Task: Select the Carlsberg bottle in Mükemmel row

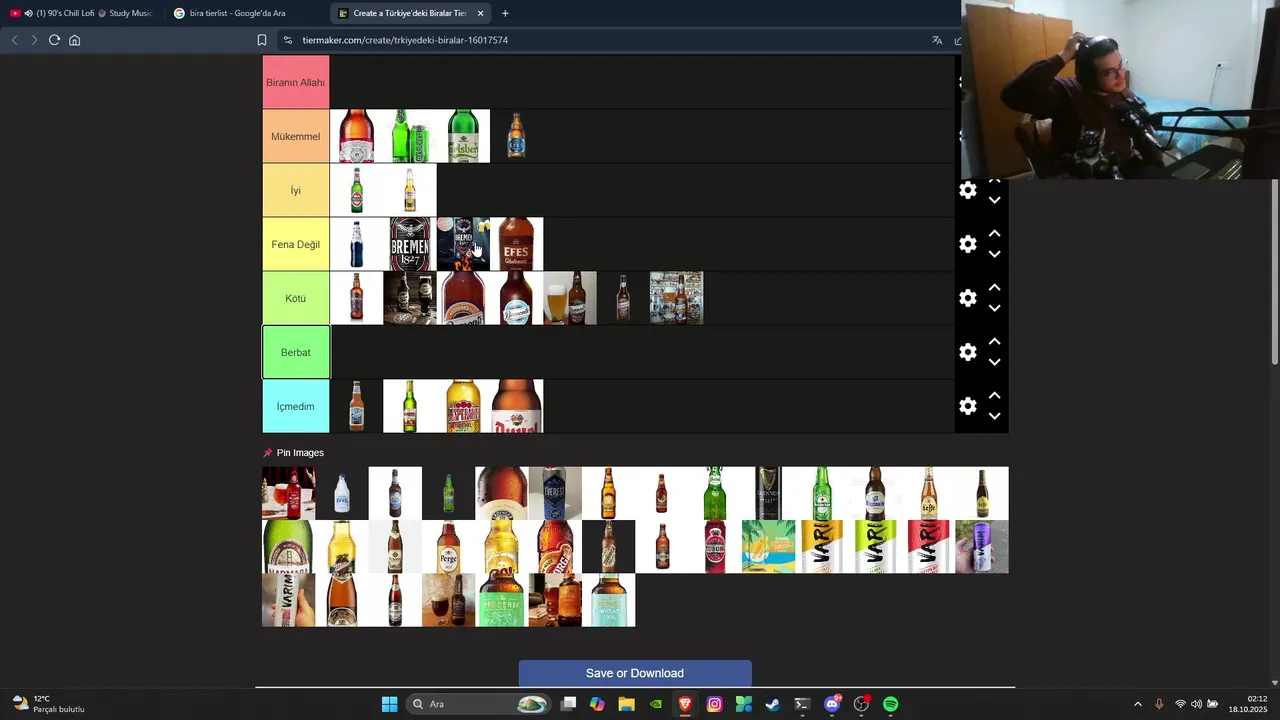Action: click(x=463, y=136)
